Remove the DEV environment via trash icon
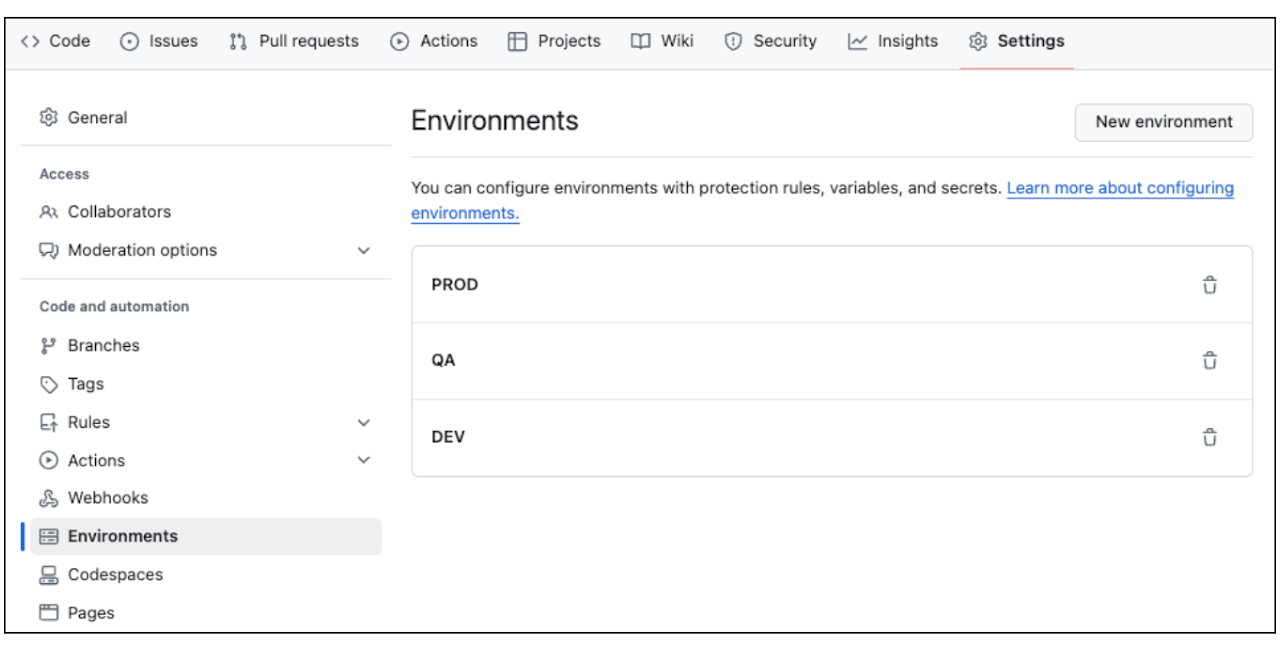This screenshot has height=647, width=1280. pyautogui.click(x=1210, y=437)
